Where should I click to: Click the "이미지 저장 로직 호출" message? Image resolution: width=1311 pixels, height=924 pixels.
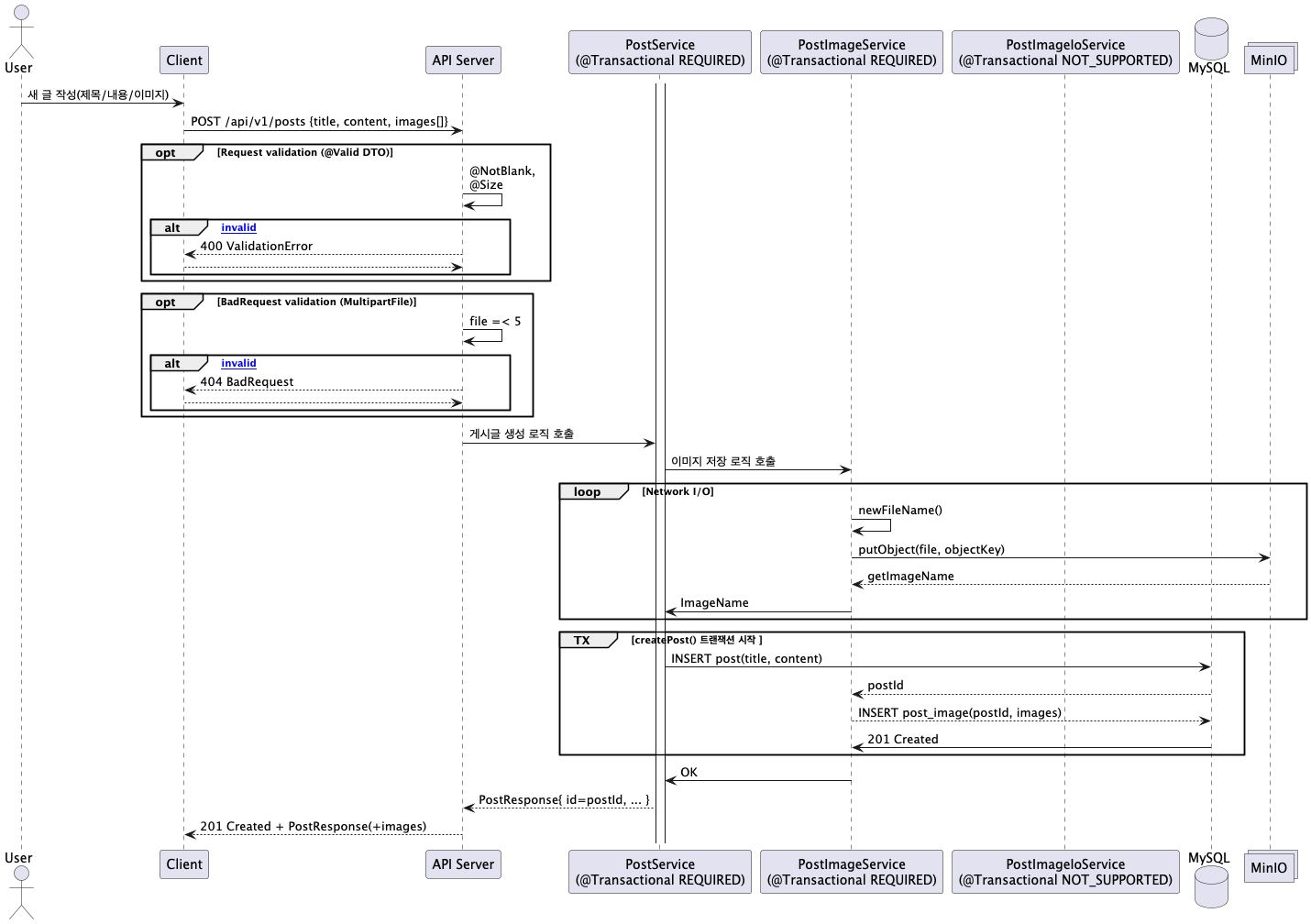point(723,461)
